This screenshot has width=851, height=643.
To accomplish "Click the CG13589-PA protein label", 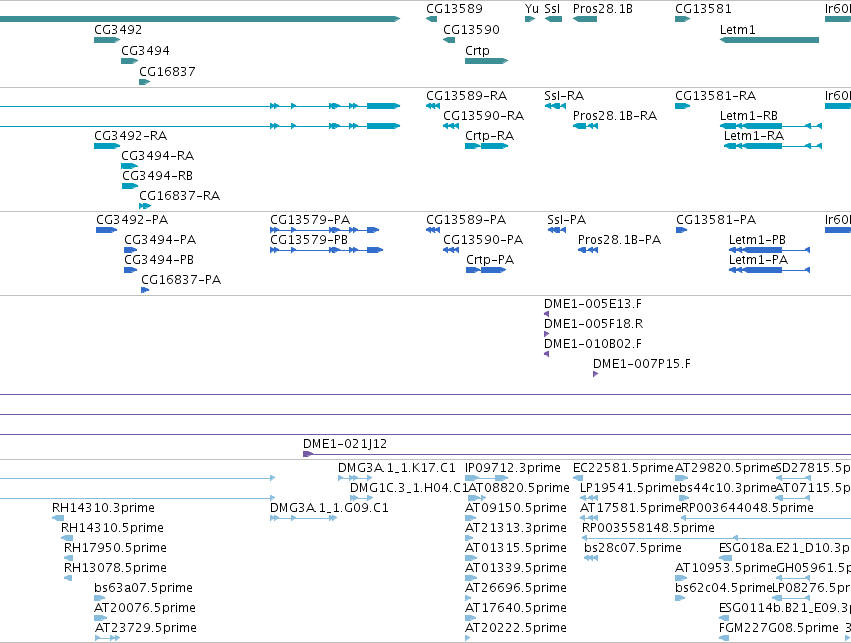I will tap(466, 220).
